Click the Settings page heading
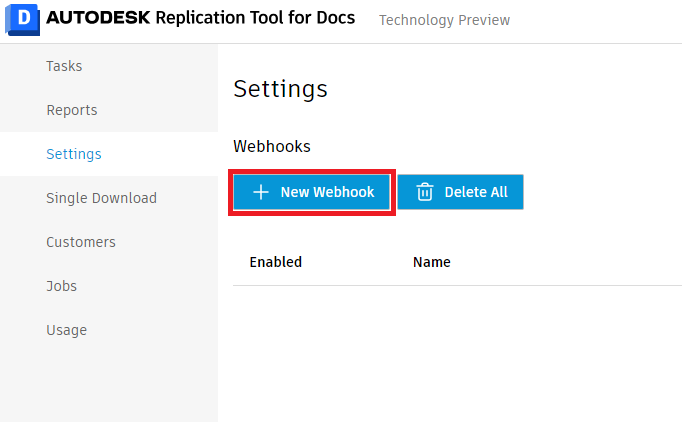 pos(280,88)
